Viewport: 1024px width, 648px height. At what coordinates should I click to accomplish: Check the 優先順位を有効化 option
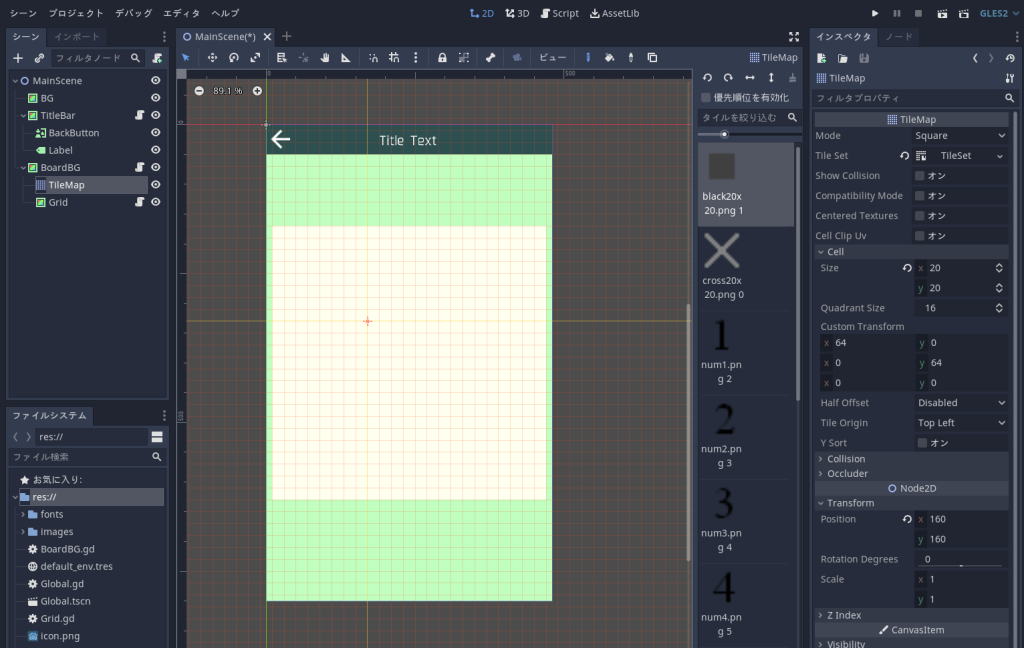[706, 97]
